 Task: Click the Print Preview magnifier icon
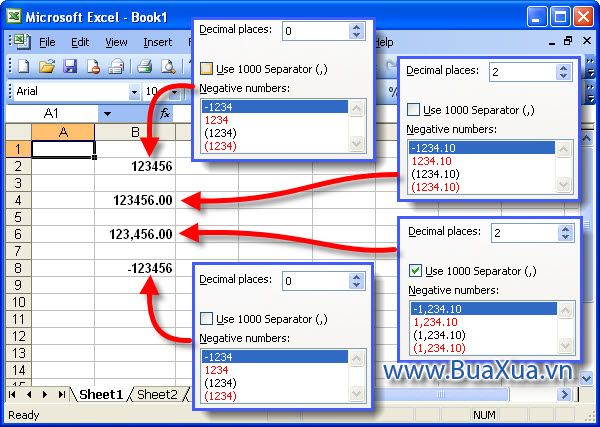(168, 67)
